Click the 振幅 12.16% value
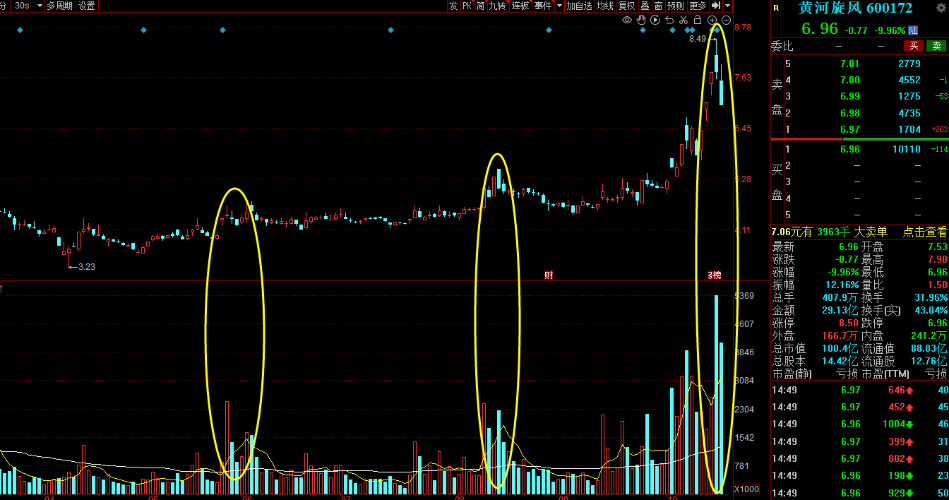Screen dimensions: 949x500 842,285
